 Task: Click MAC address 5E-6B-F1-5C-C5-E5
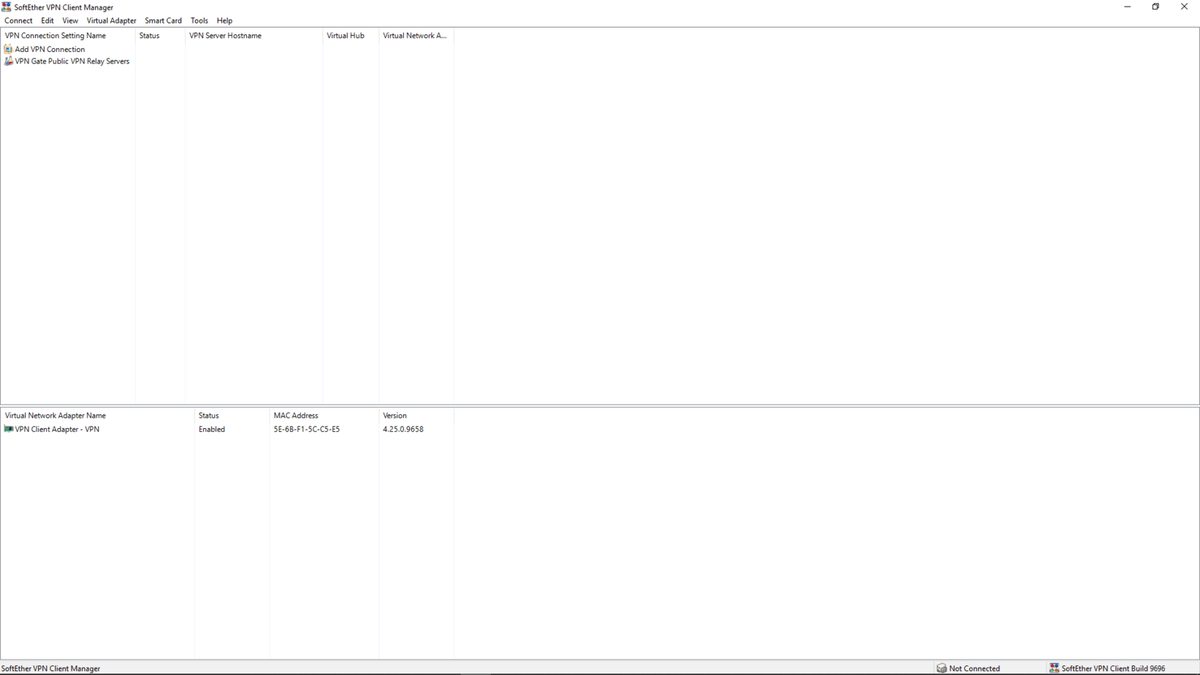[x=307, y=429]
